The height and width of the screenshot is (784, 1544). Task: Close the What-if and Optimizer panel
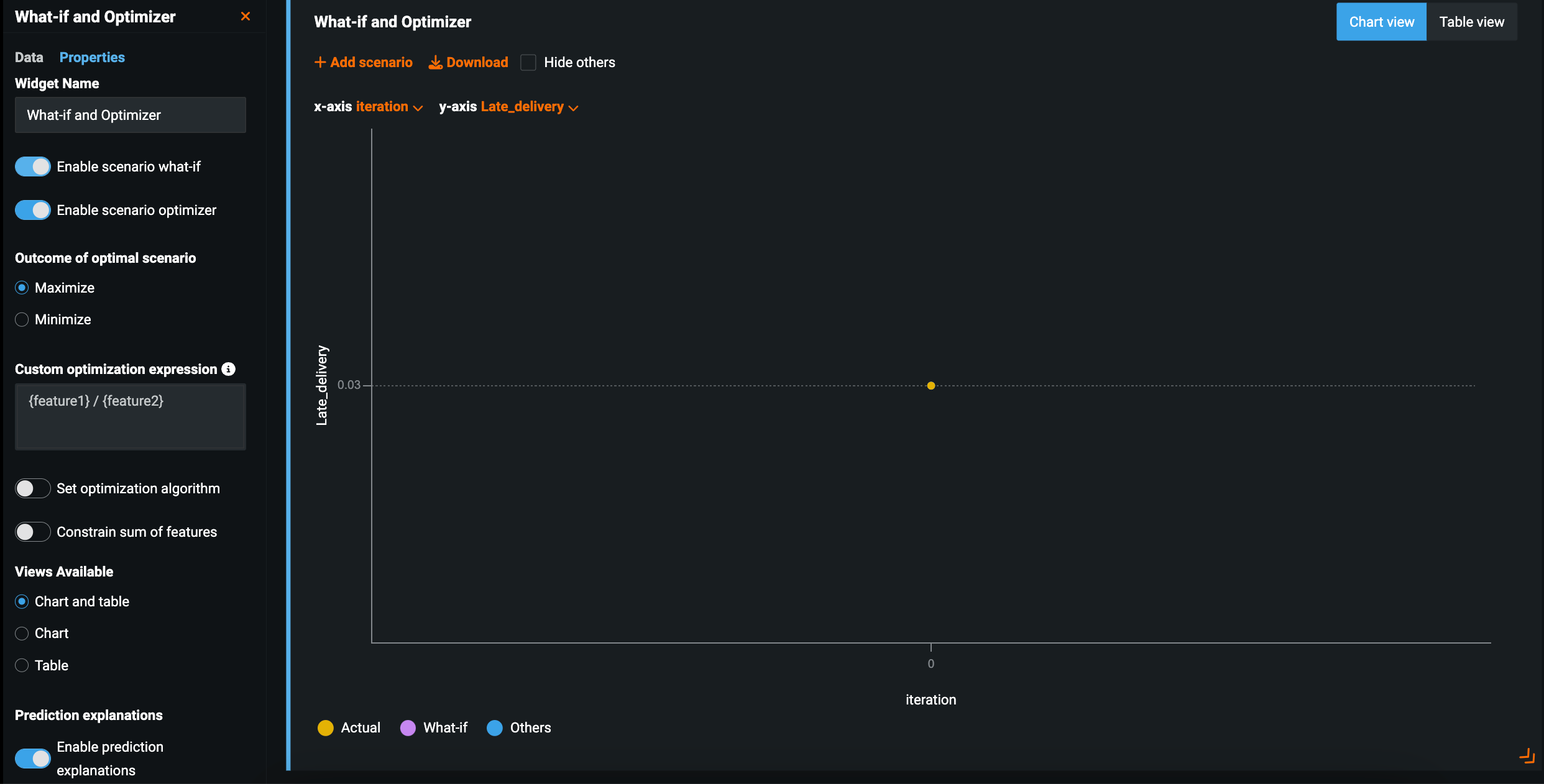(246, 16)
